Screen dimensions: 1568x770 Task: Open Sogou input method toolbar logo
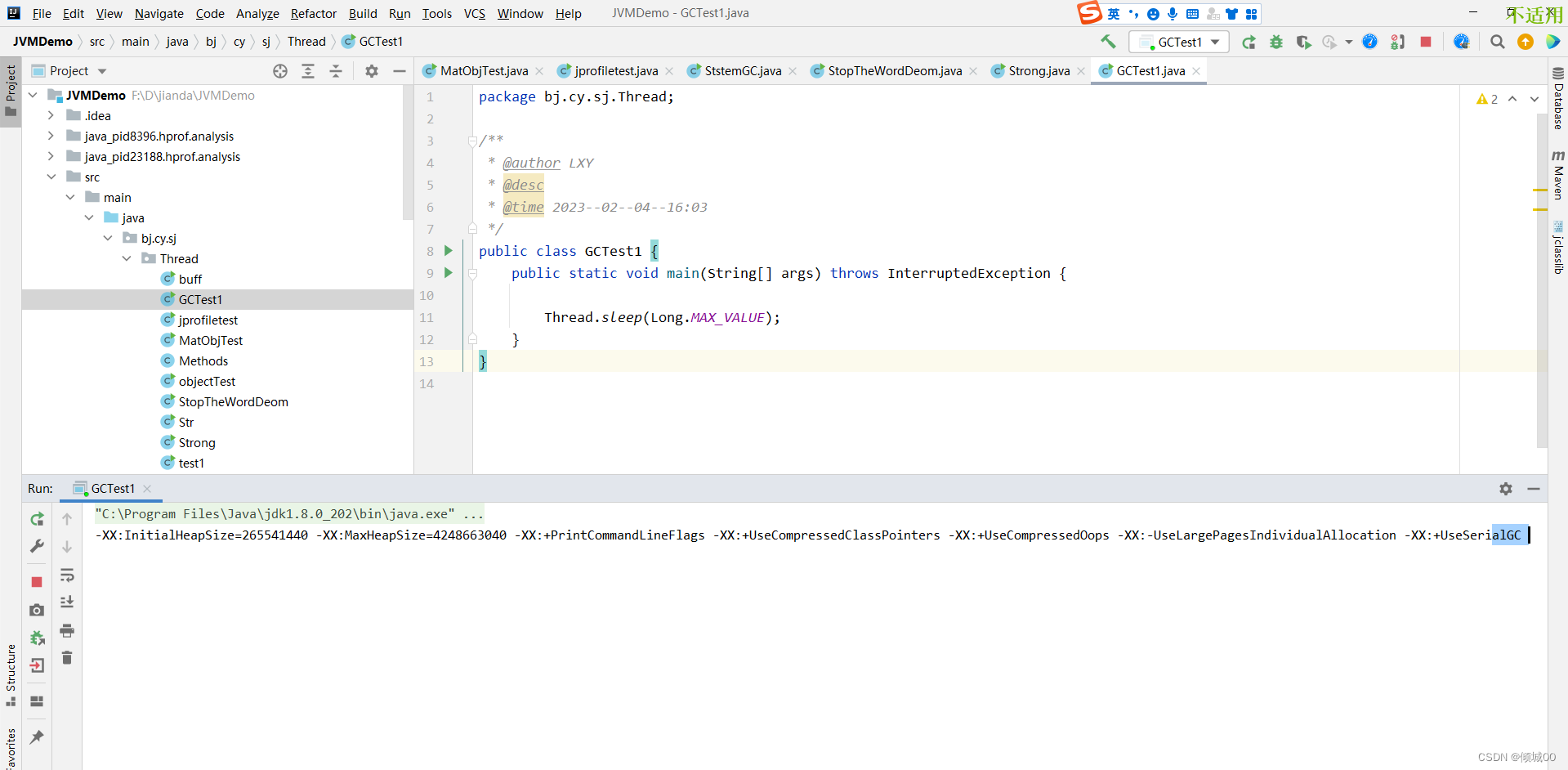1088,13
